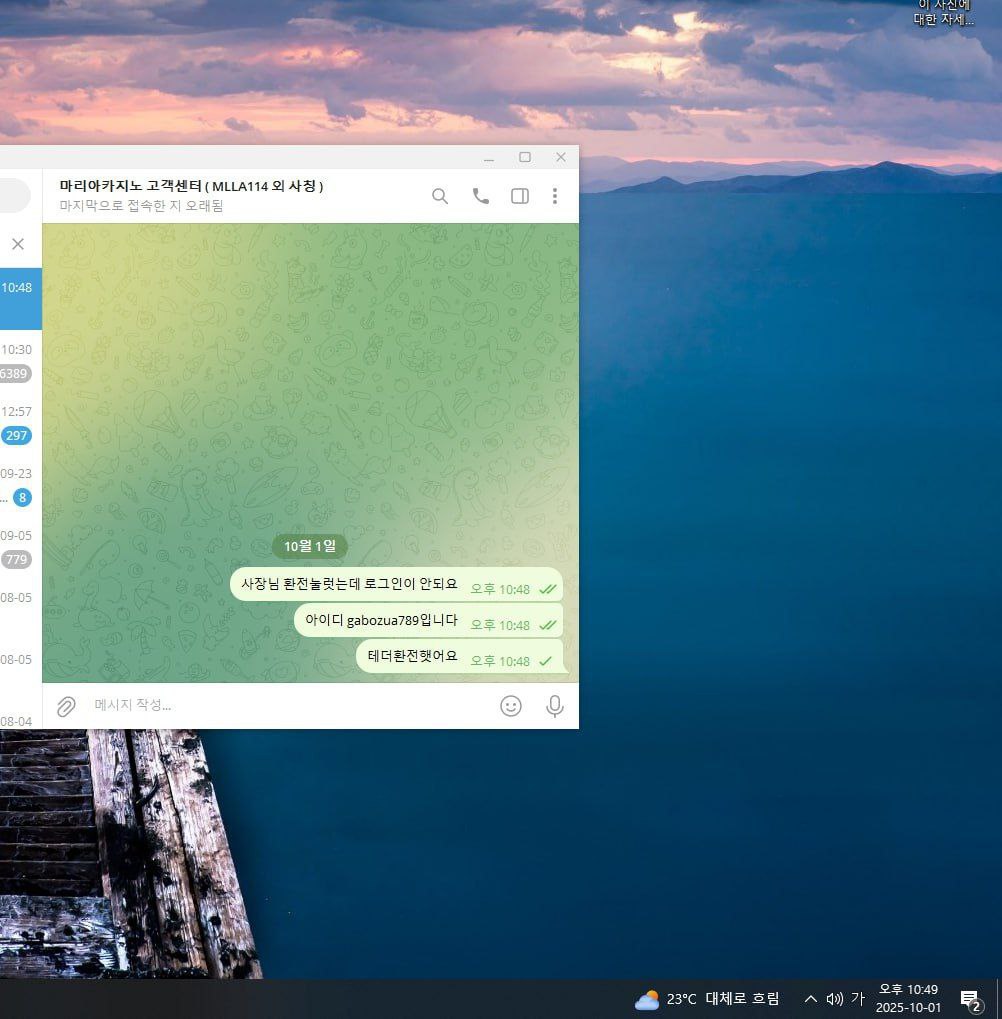Toggle the right side info panel
The width and height of the screenshot is (1002, 1019).
(x=520, y=196)
